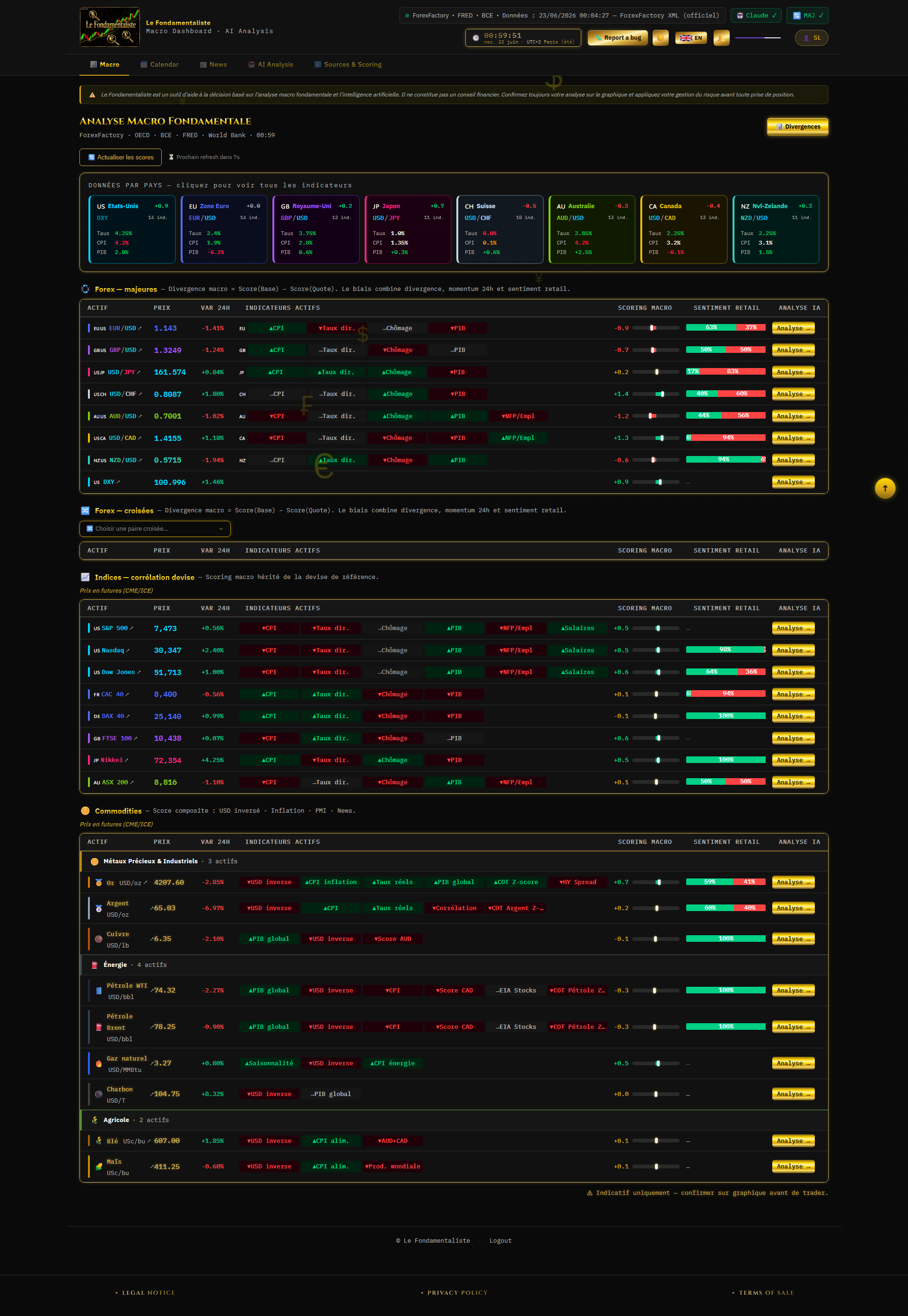Switch to the Calendar tab

pyautogui.click(x=159, y=64)
